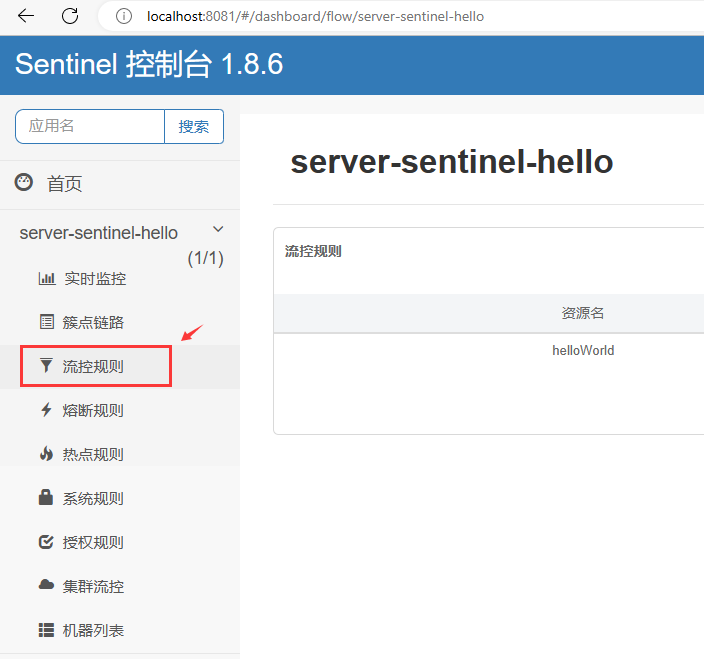Screen dimensions: 704x659
Task: Click the table list icon for 机器列表
Action: click(46, 630)
